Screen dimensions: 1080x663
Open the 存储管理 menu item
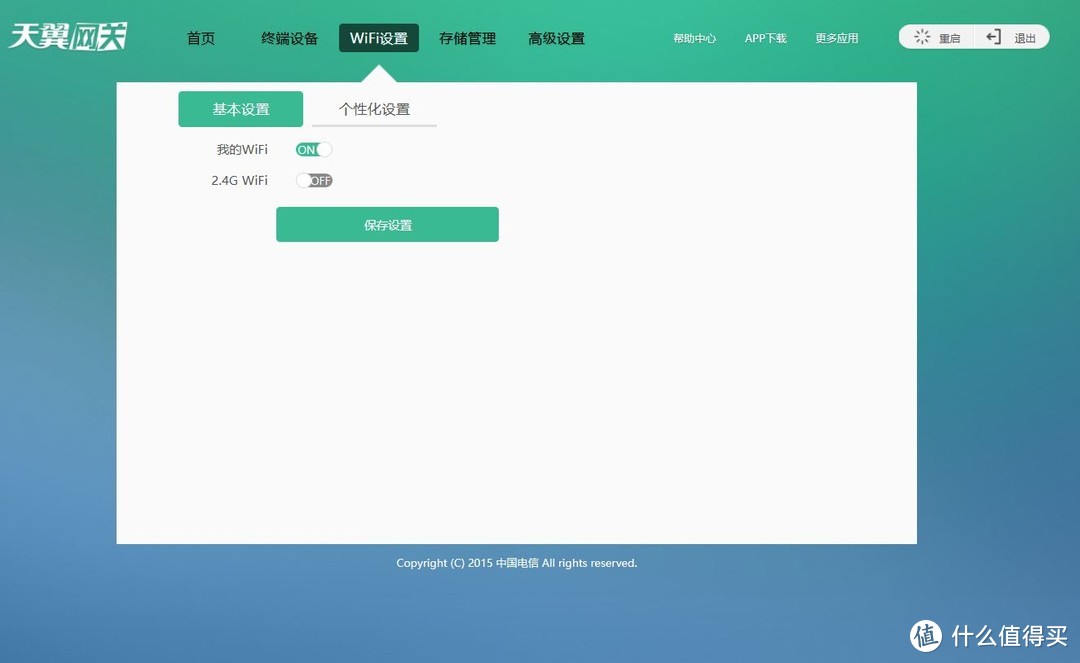[x=467, y=38]
